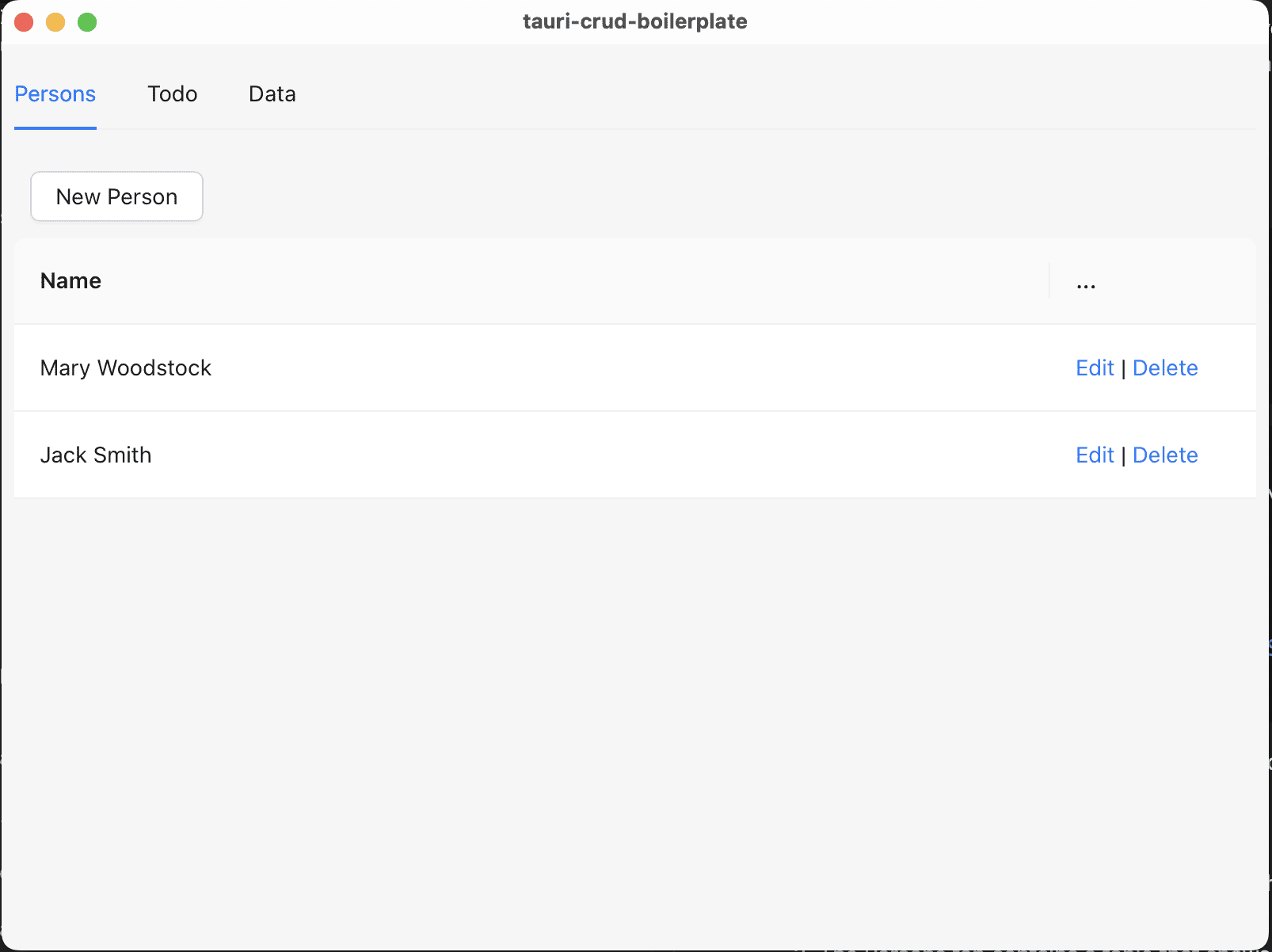Click the ellipsis actions column header
Screen dimensions: 1272x952
(1086, 284)
